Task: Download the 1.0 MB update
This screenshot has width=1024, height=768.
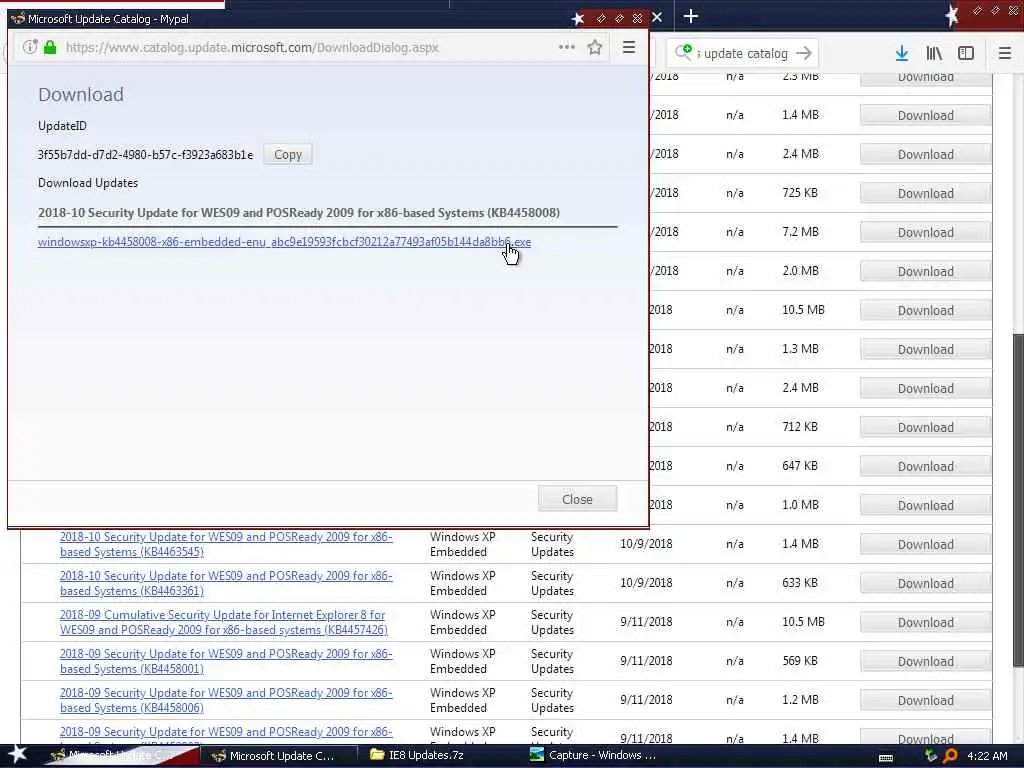Action: [925, 505]
